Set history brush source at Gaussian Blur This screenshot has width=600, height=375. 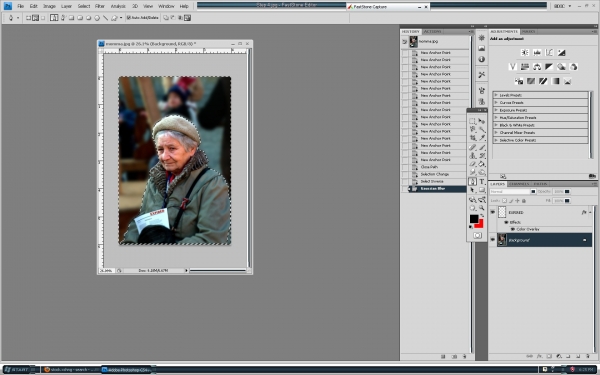[x=405, y=189]
